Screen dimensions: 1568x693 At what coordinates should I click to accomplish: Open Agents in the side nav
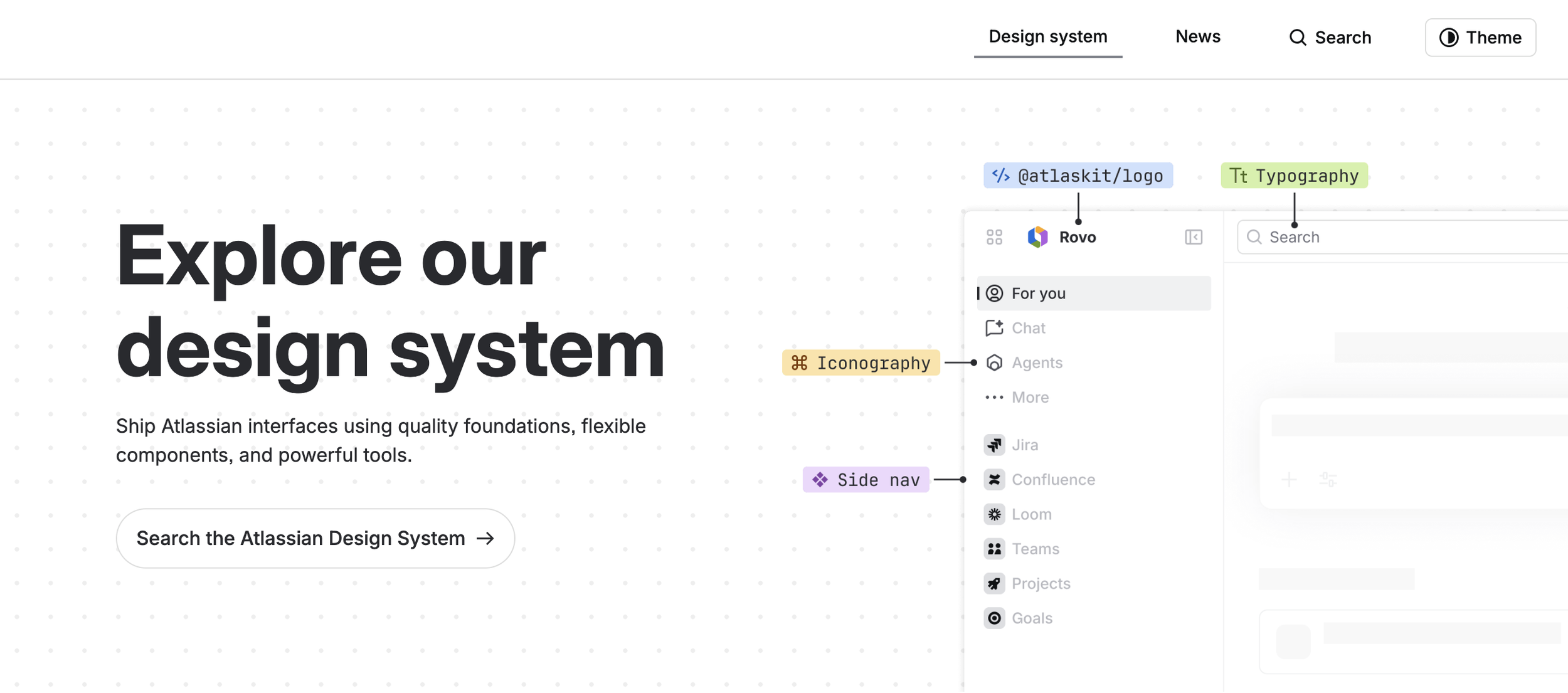[1094, 362]
